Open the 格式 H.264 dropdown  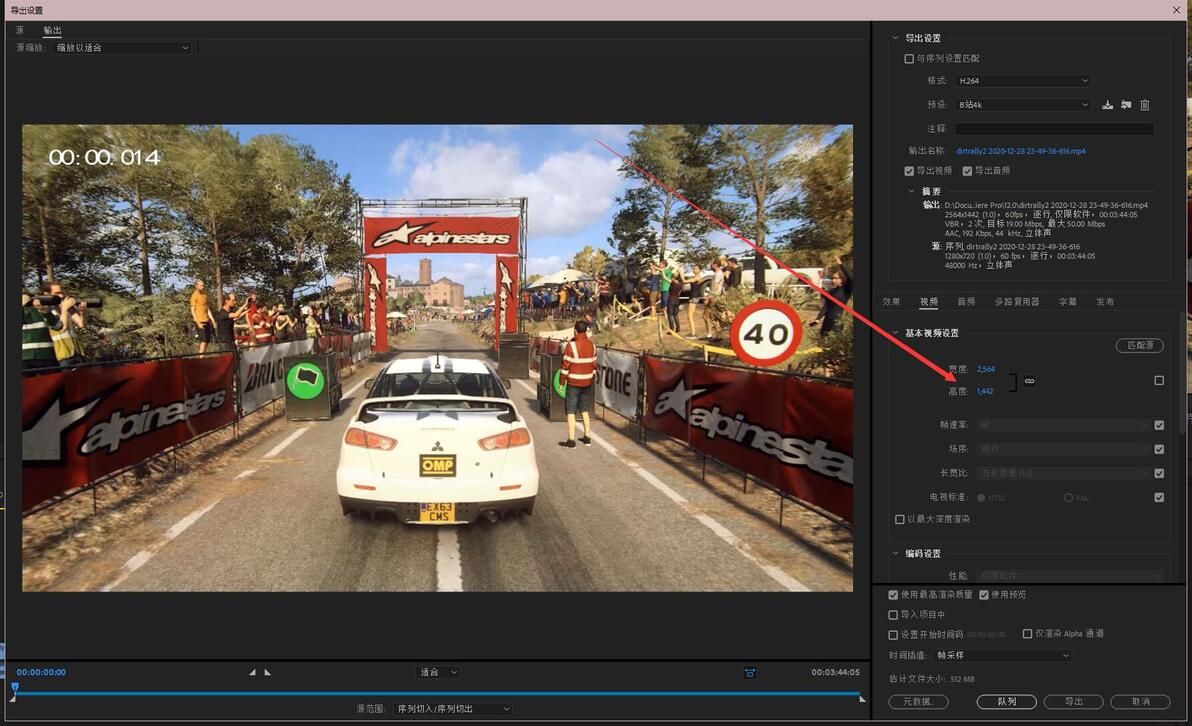1023,81
